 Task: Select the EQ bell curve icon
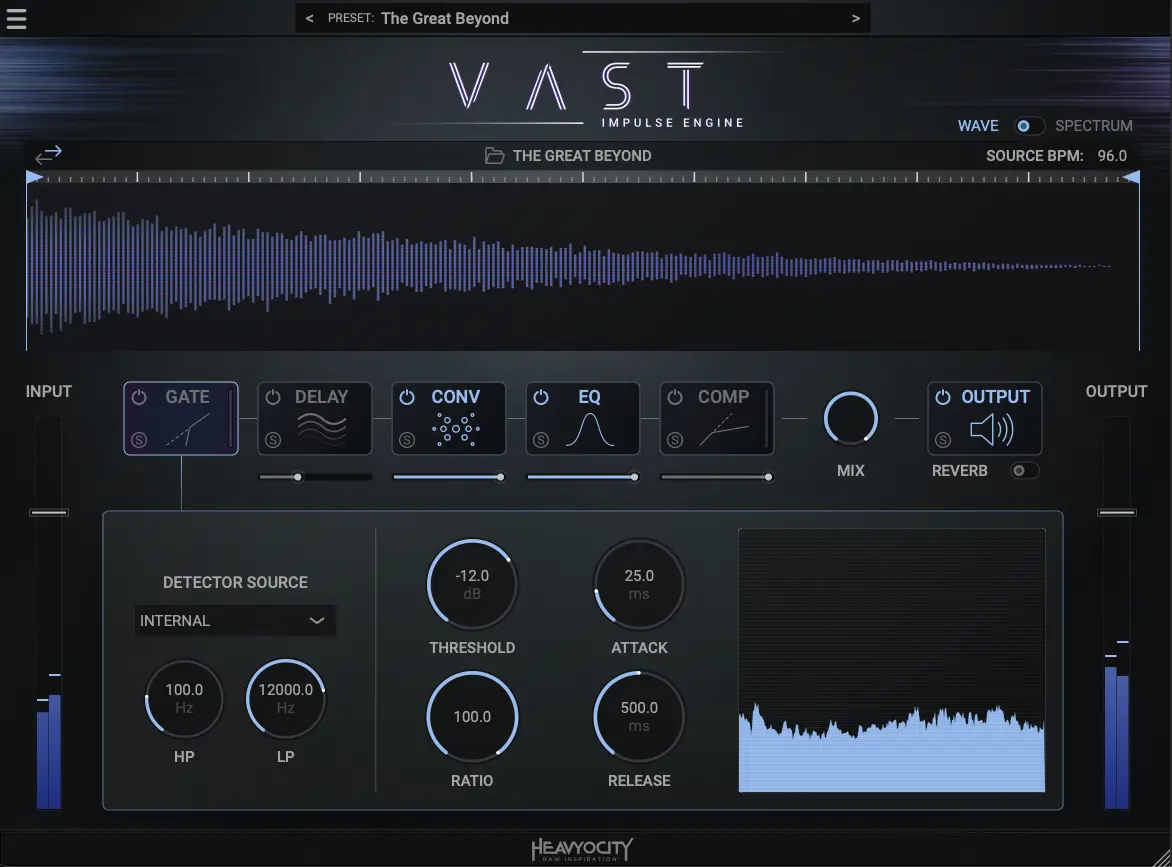pos(590,430)
